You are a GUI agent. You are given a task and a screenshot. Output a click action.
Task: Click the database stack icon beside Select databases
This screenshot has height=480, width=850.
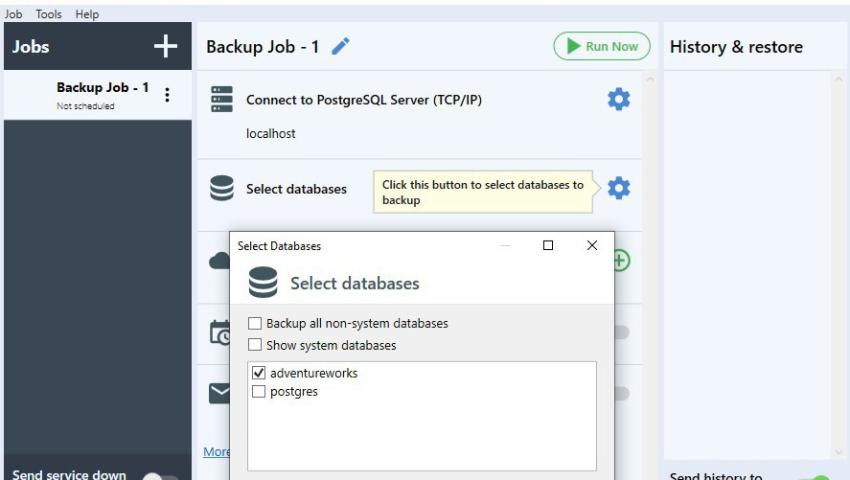point(222,188)
